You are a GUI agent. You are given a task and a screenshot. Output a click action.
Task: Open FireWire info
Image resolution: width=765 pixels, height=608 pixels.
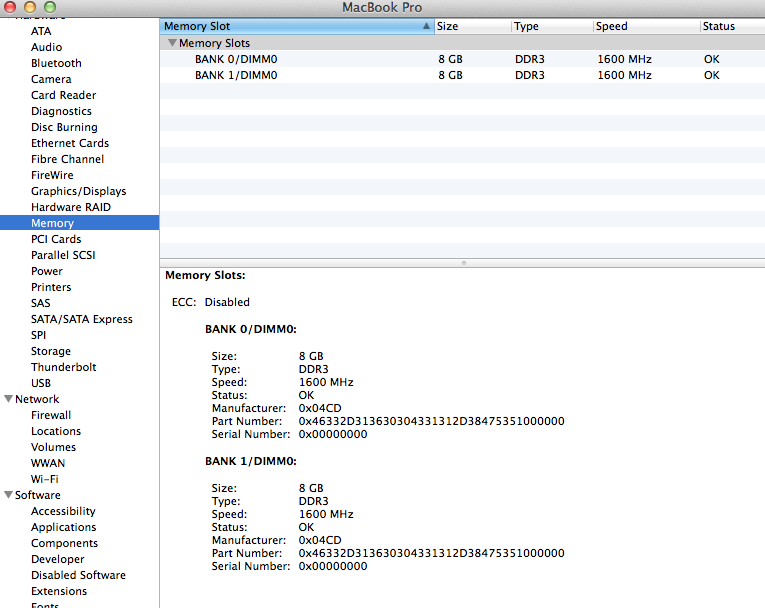click(52, 175)
